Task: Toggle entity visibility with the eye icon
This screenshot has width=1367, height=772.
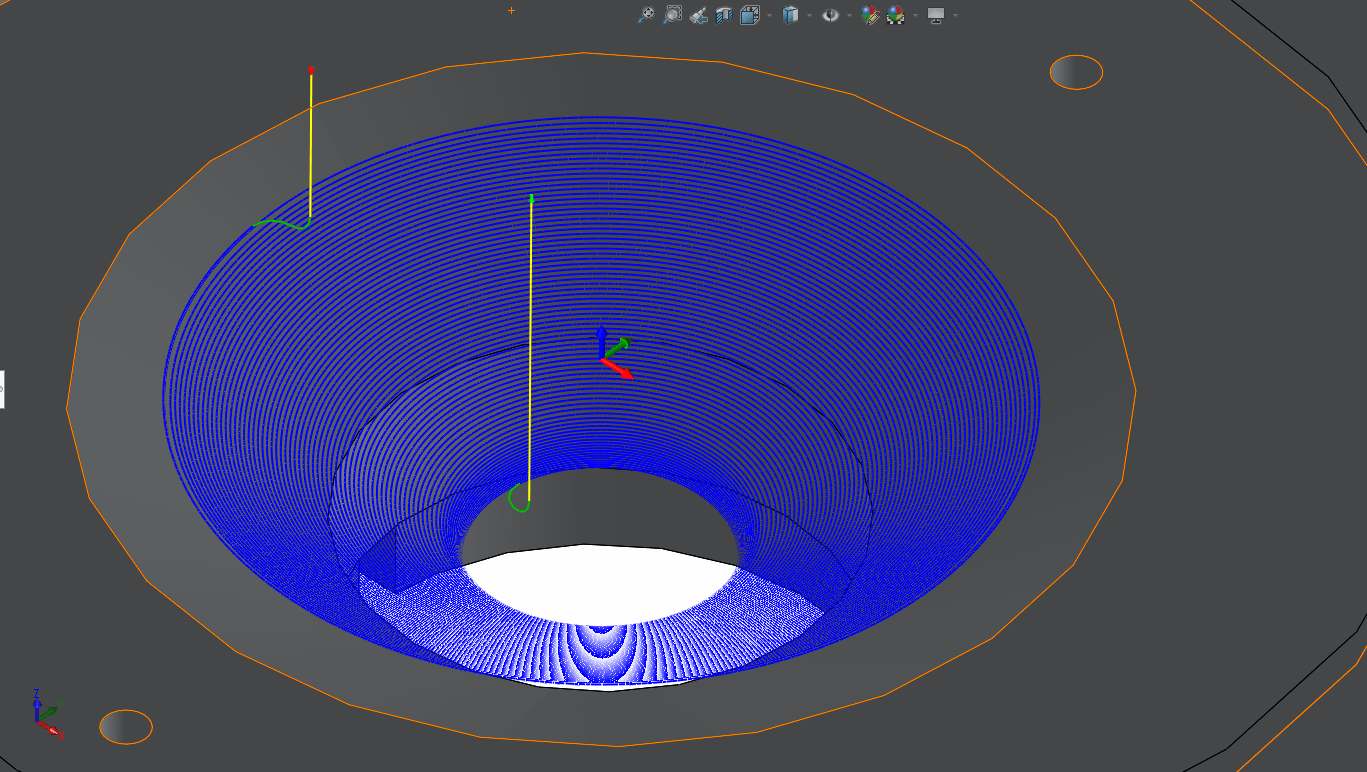Action: (x=830, y=14)
